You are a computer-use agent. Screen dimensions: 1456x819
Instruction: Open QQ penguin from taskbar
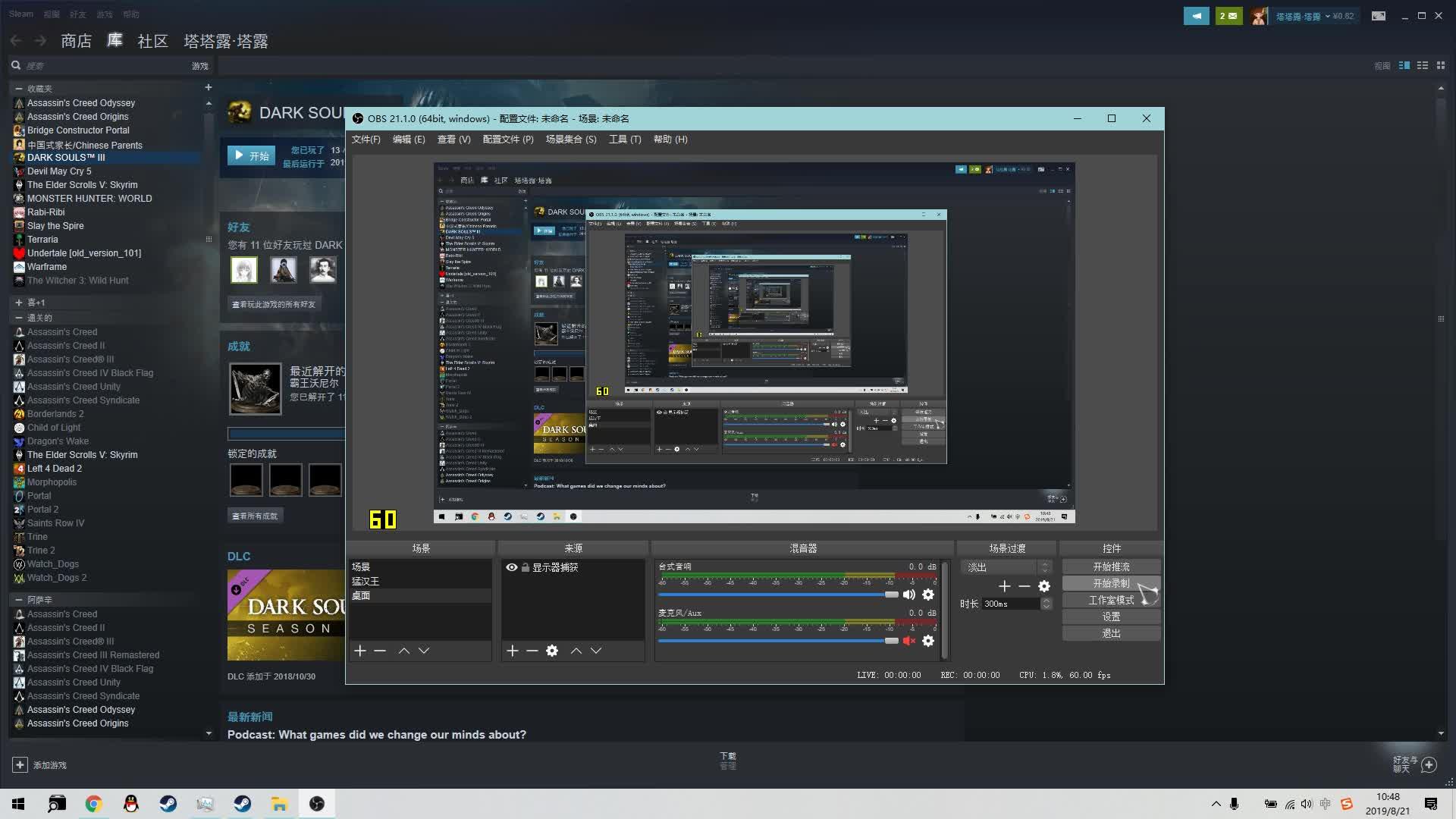[130, 804]
